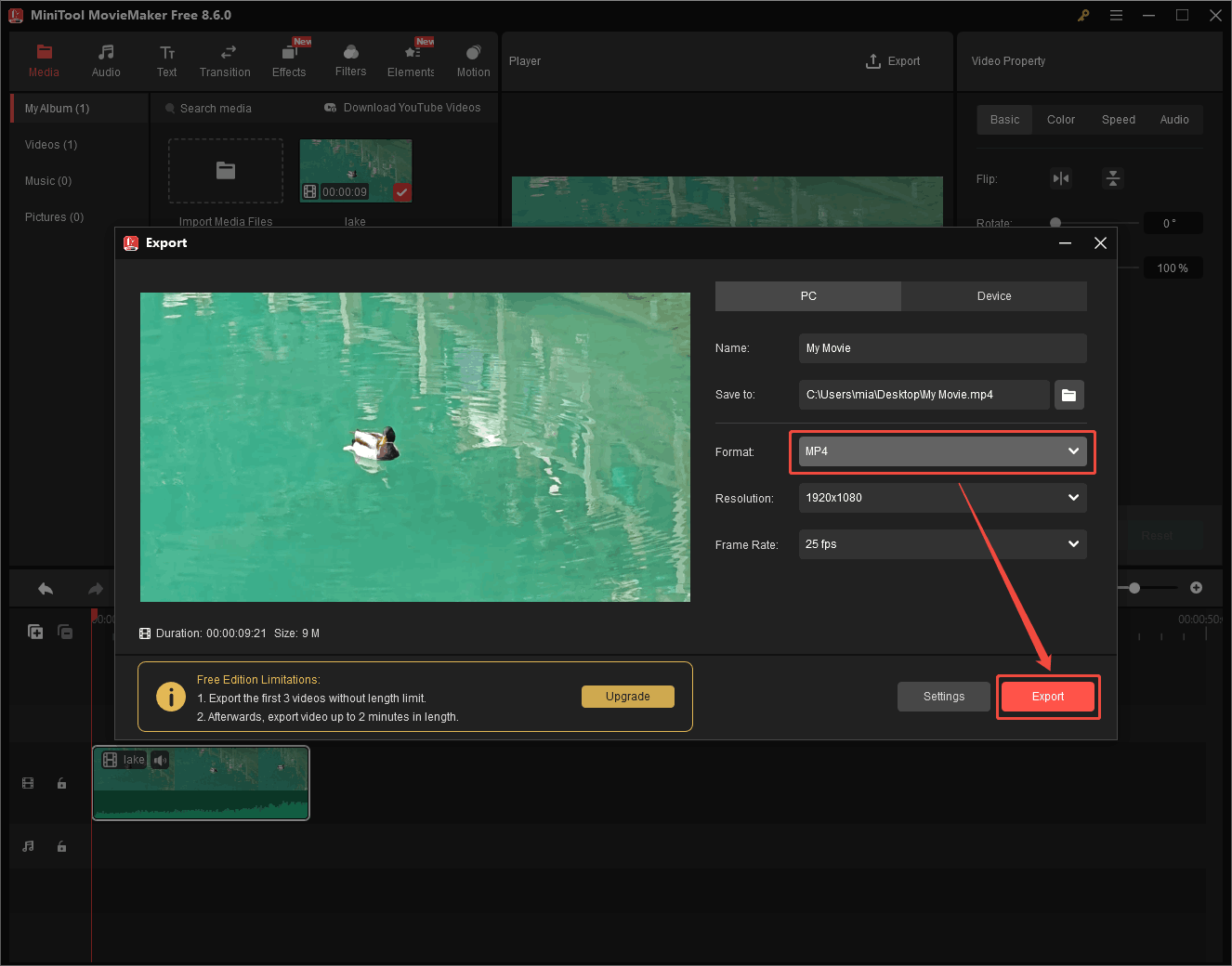Open the Frame Rate dropdown showing 25 fps
The image size is (1232, 966).
pyautogui.click(x=943, y=544)
